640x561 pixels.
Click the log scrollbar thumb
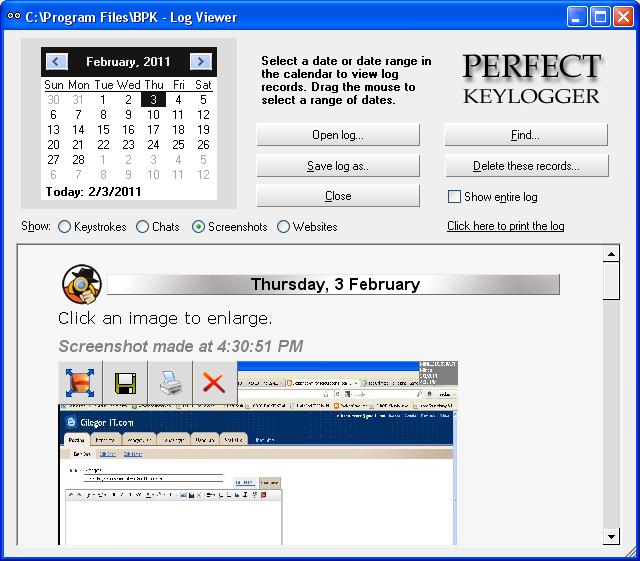[611, 281]
